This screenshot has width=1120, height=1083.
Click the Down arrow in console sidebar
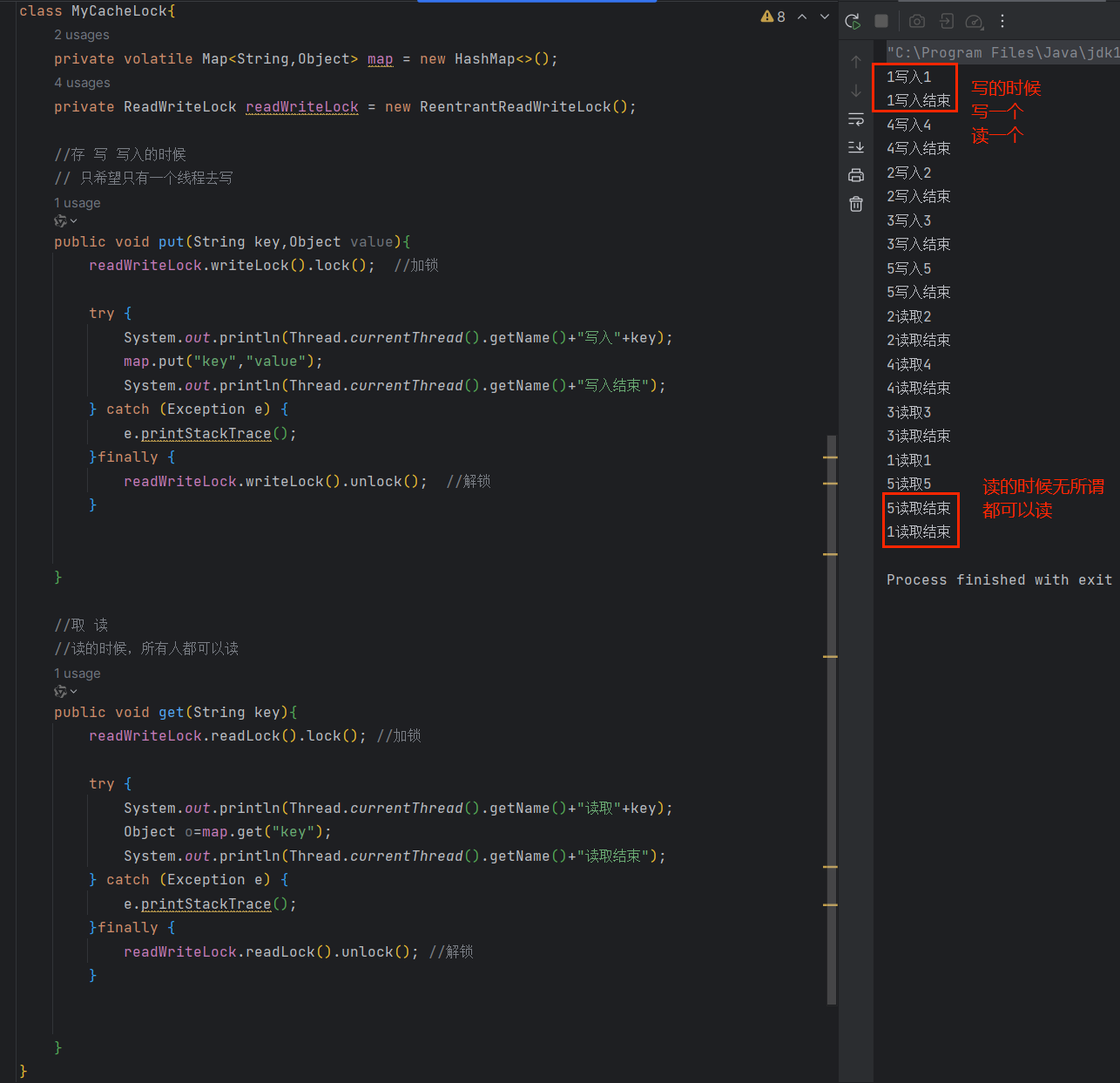tap(856, 91)
